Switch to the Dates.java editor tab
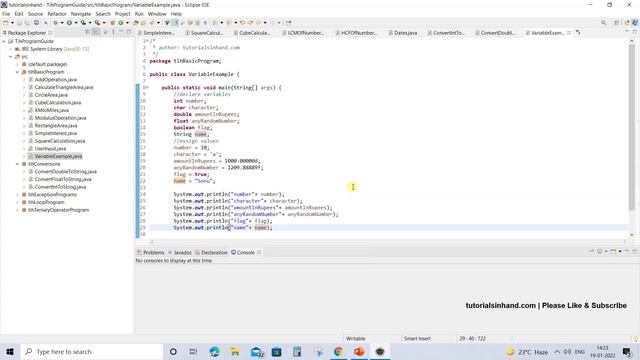The image size is (640, 360). click(x=403, y=33)
